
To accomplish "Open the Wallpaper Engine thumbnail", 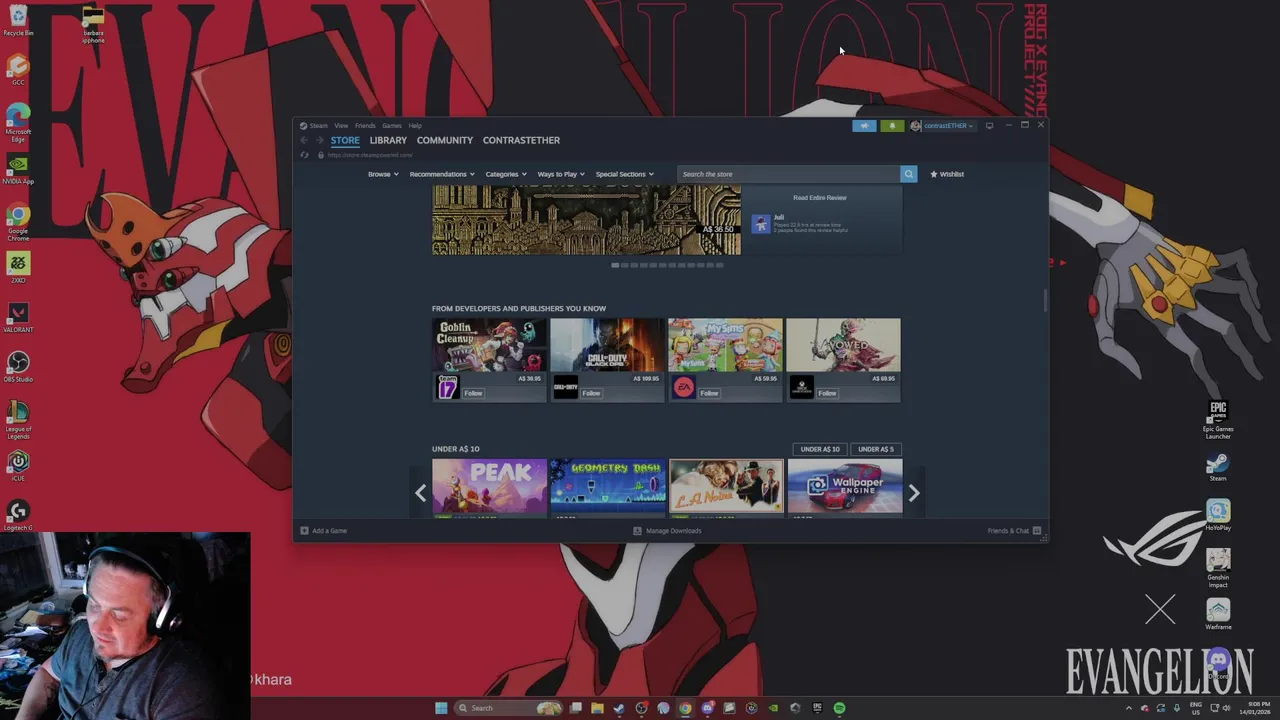I will (x=845, y=487).
